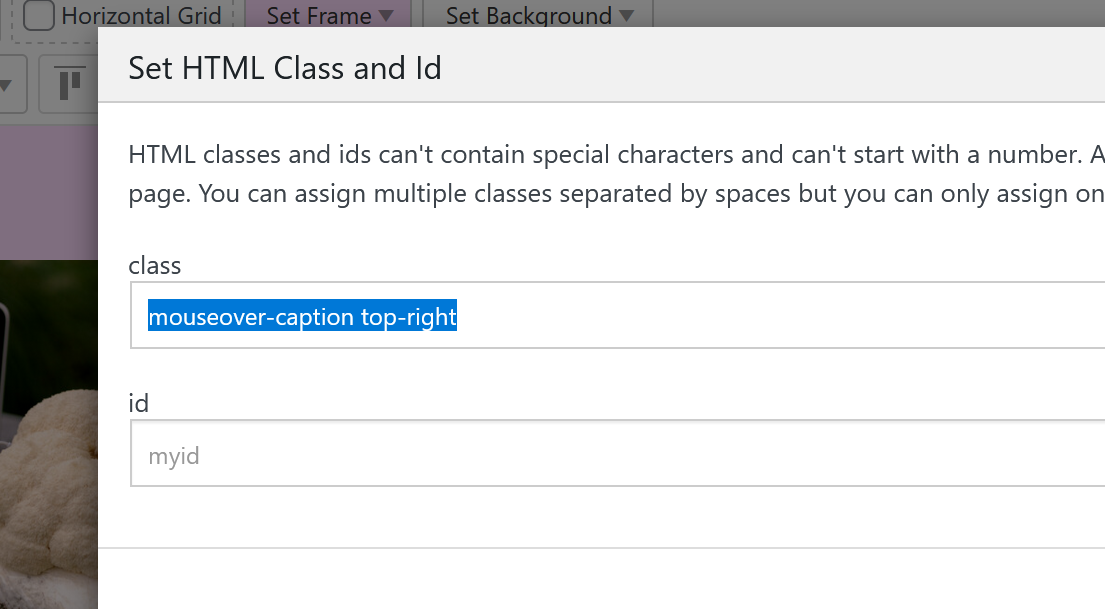Click the highlighted mouseover-caption top-right text

tap(302, 317)
